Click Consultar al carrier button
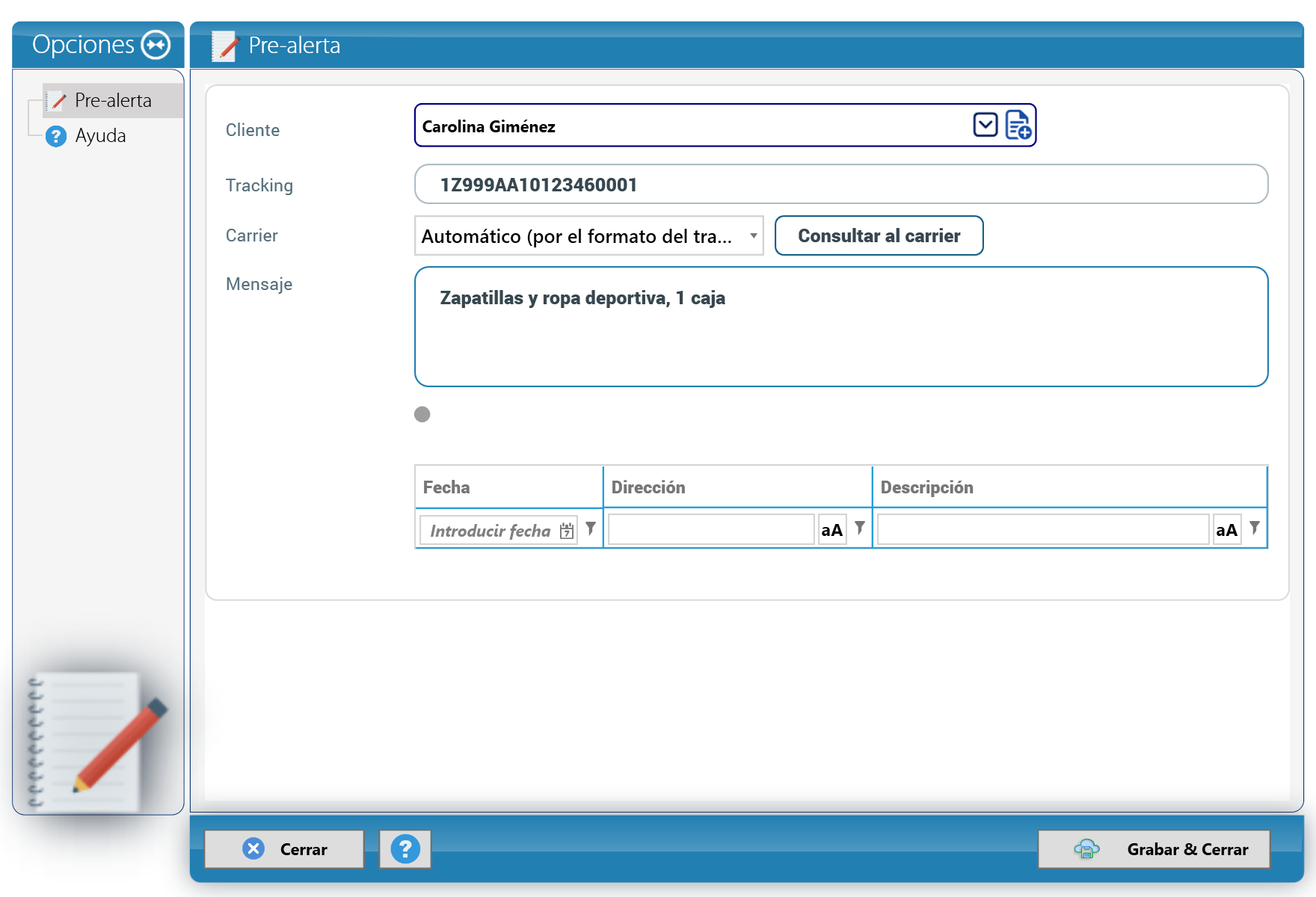 click(x=879, y=236)
